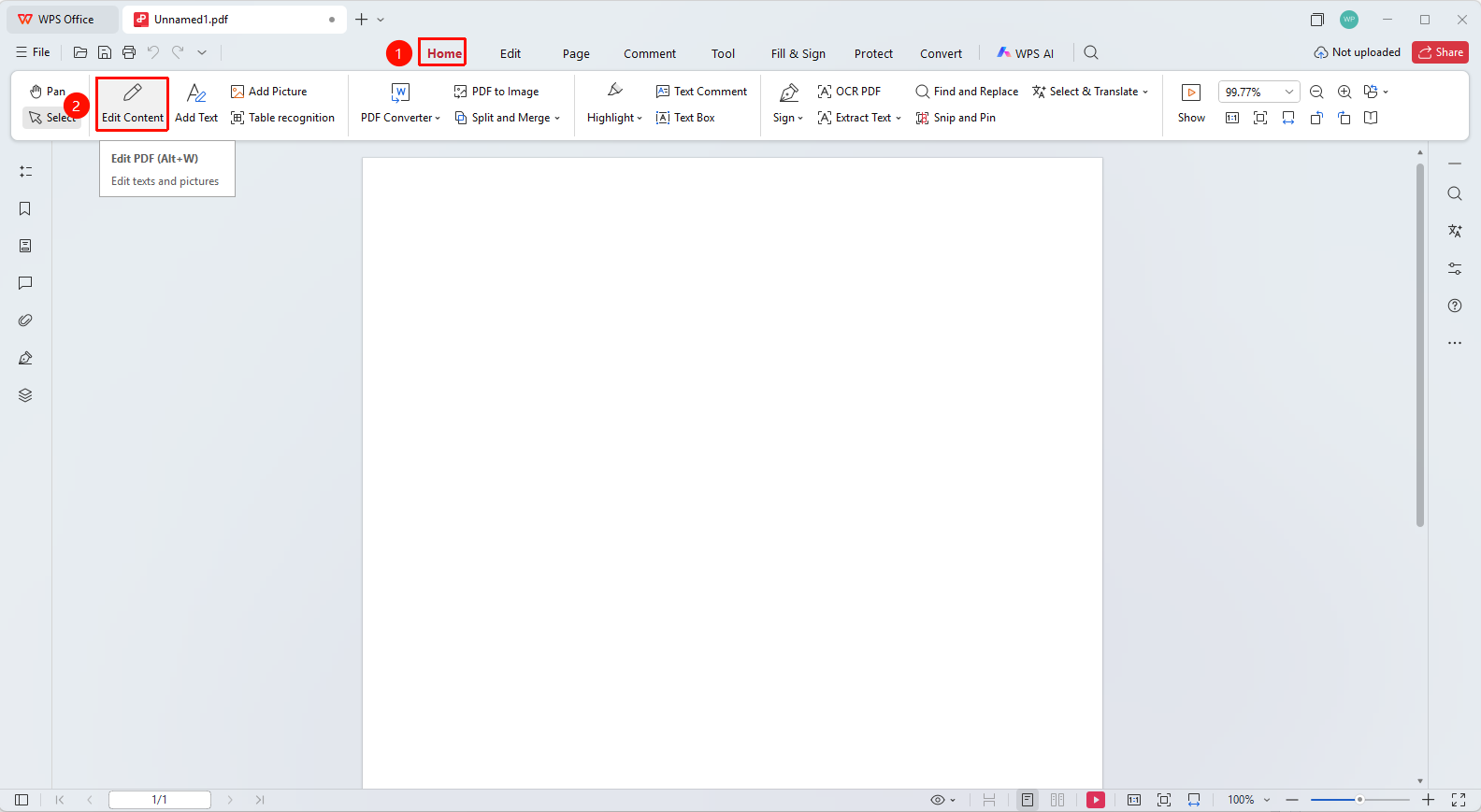Toggle single page view in status bar
Viewport: 1481px width, 812px height.
pos(1028,800)
